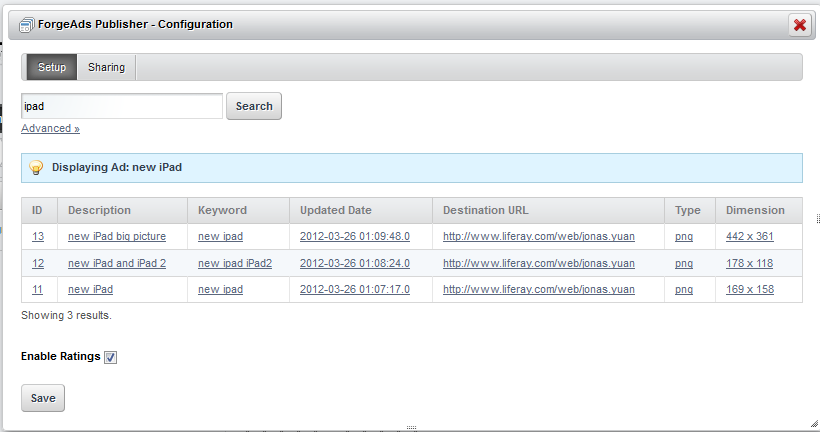
Task: Toggle the Enable Ratings checkbox
Action: pyautogui.click(x=110, y=357)
